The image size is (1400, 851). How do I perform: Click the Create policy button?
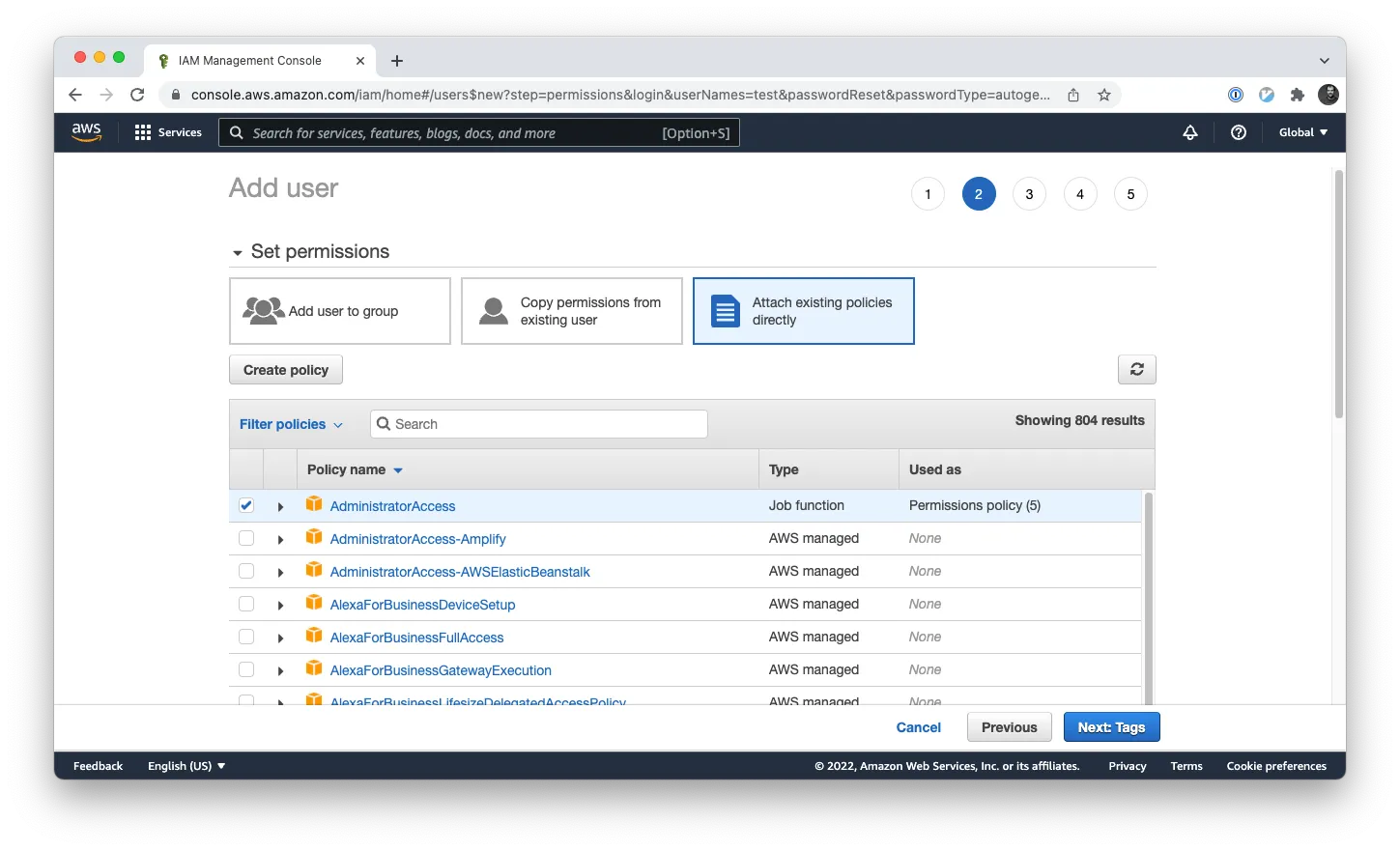tap(286, 370)
